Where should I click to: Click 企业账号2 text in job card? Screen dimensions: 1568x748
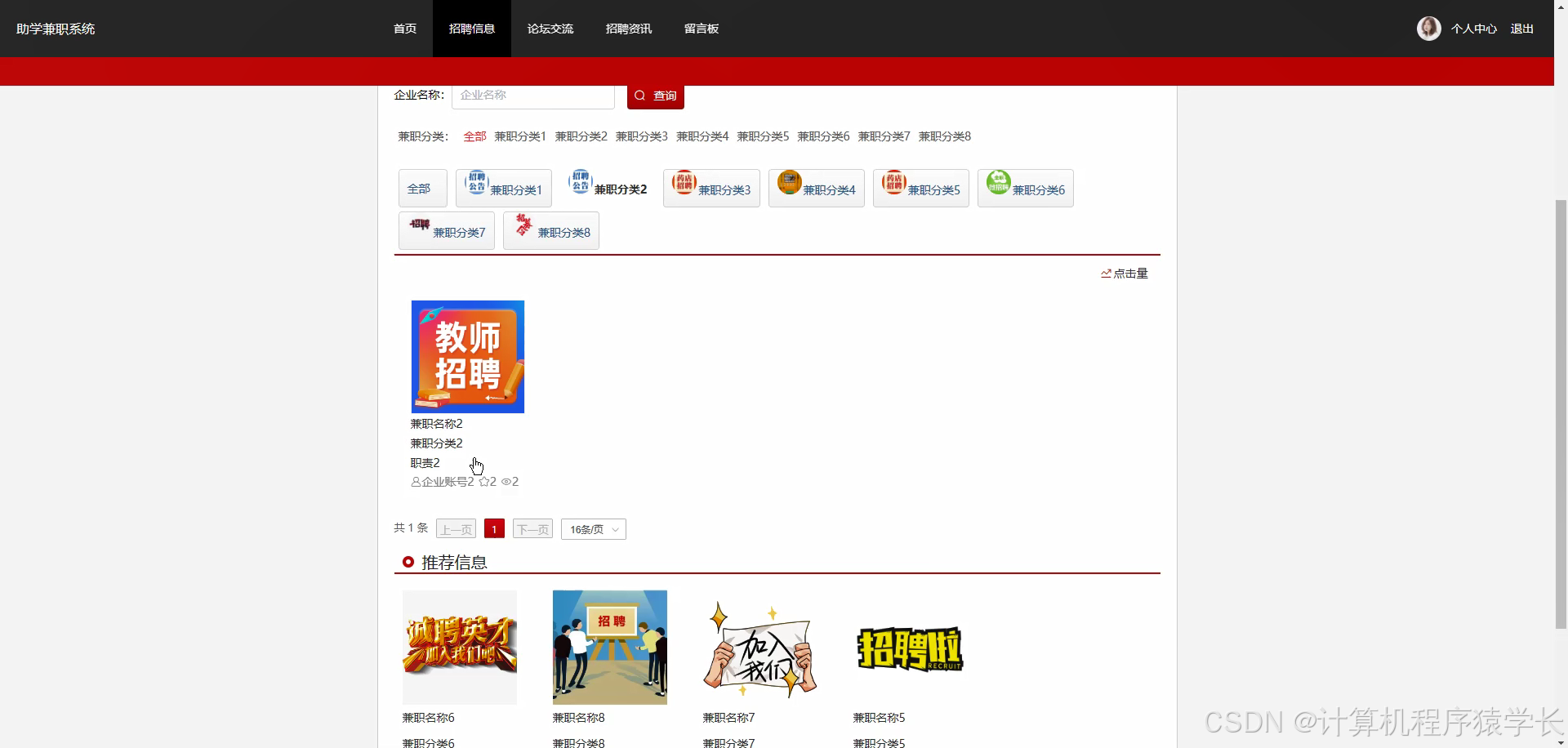tap(448, 482)
